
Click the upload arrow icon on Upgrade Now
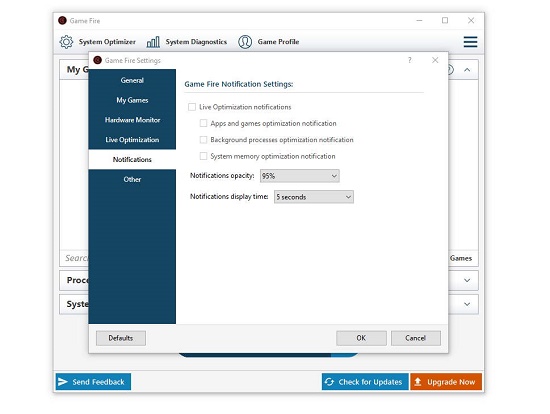pyautogui.click(x=417, y=382)
